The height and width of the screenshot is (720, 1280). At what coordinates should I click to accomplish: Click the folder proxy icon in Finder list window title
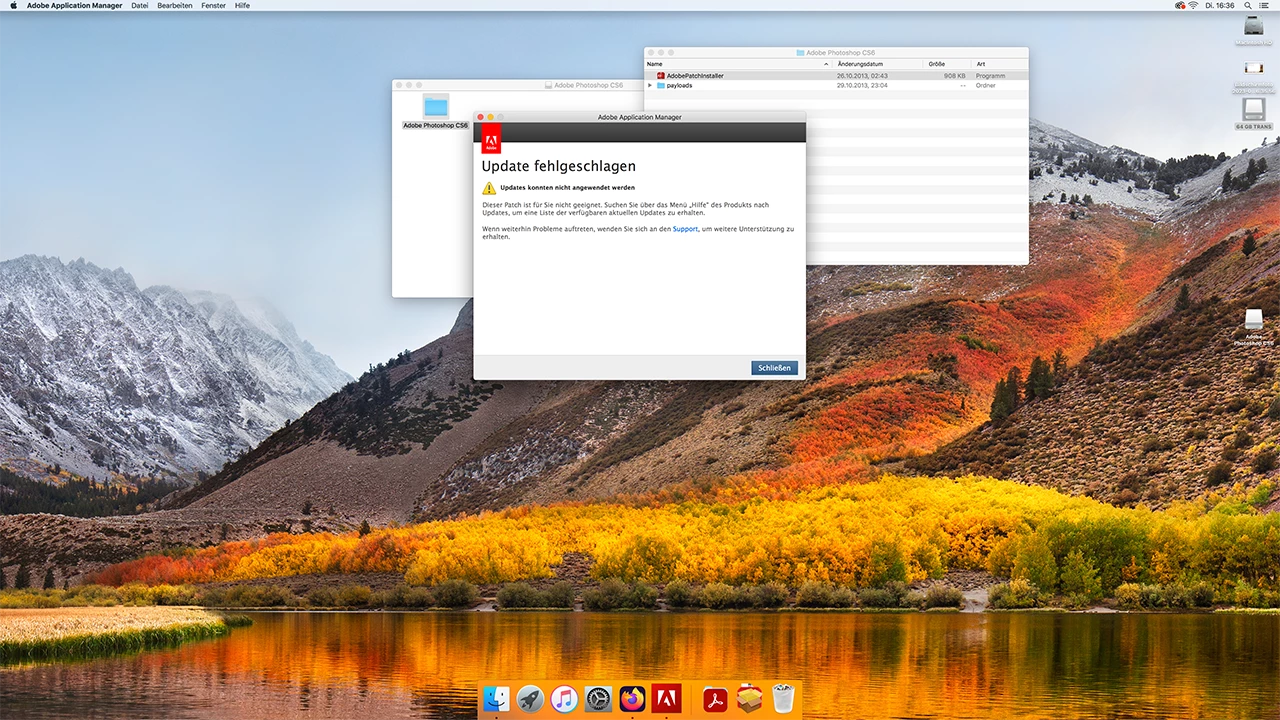[800, 52]
